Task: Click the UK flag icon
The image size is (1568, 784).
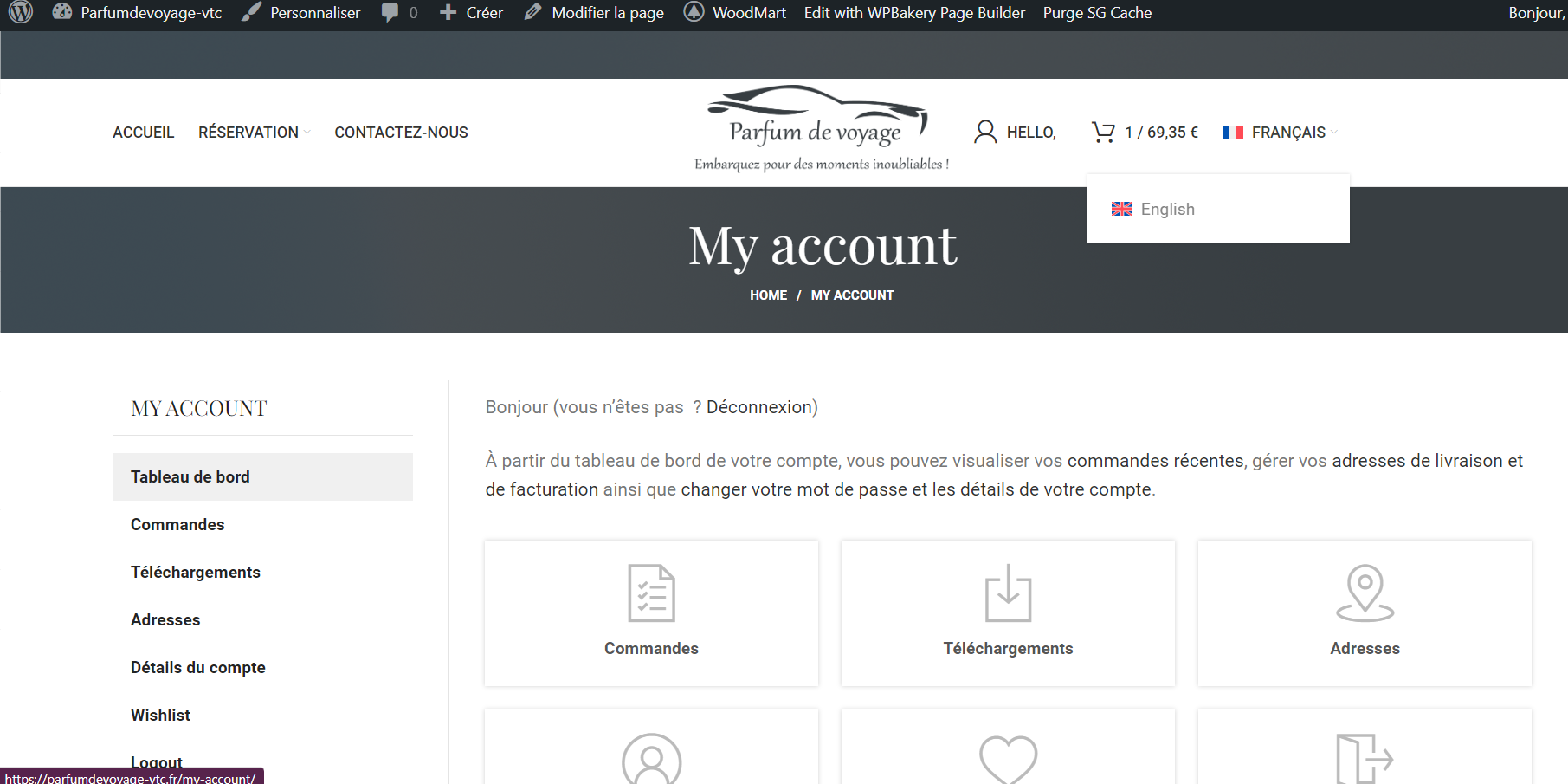Action: pos(1122,209)
